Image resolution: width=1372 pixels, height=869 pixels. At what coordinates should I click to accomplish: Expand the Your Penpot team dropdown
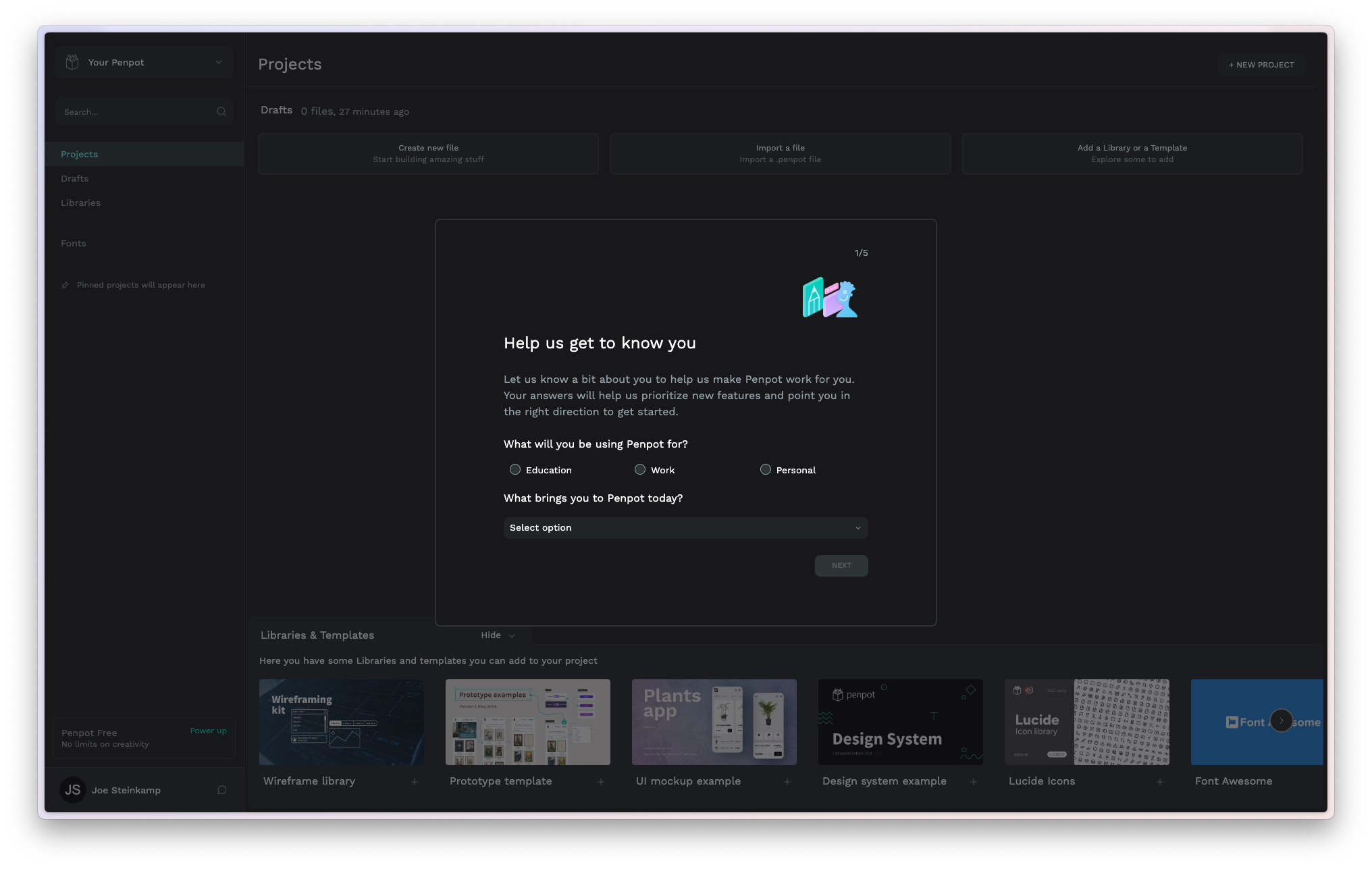(x=218, y=62)
